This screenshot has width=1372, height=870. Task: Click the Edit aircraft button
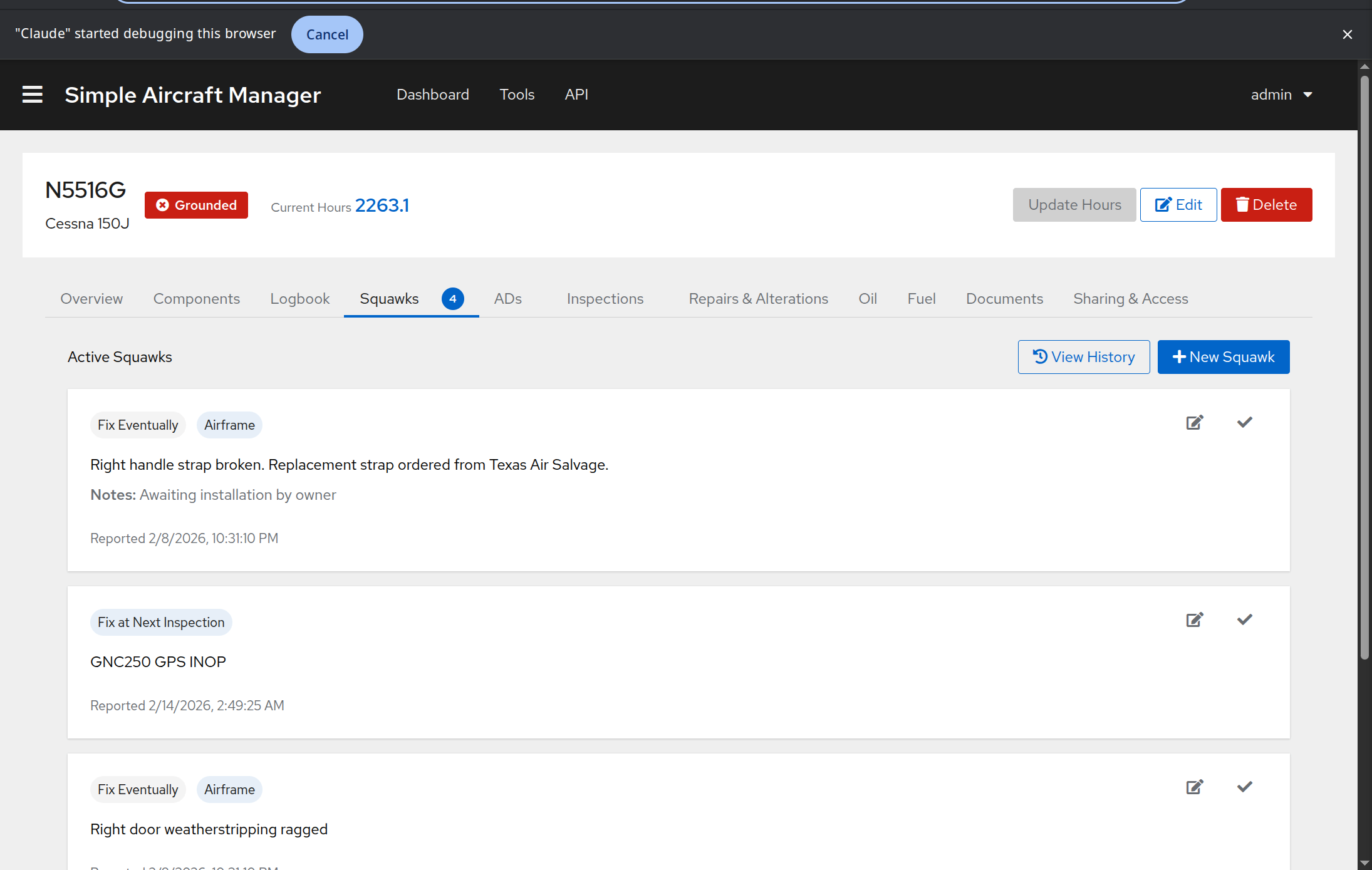tap(1178, 205)
